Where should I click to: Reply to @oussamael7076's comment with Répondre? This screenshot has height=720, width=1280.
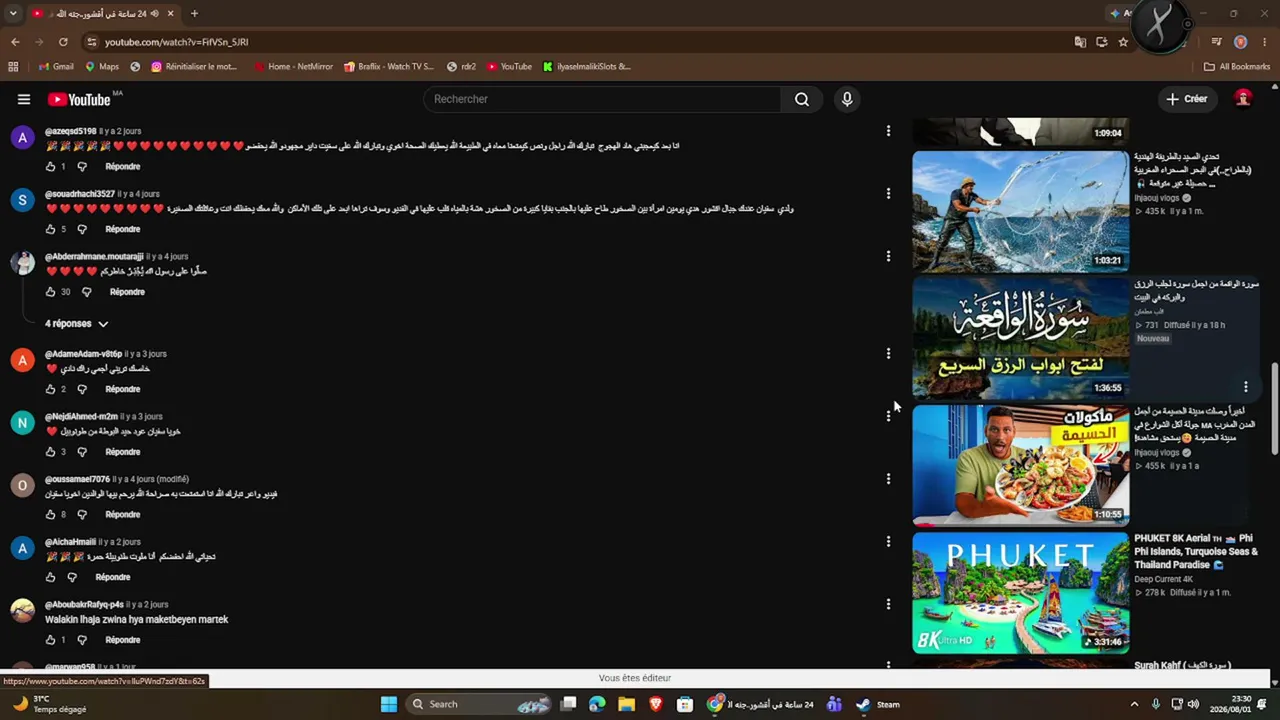pyautogui.click(x=123, y=515)
